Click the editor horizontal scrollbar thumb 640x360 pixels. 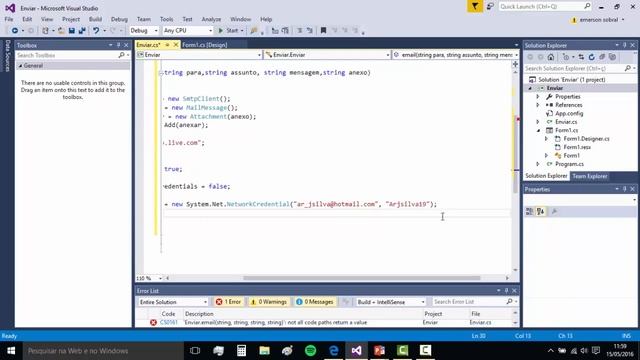pos(362,278)
